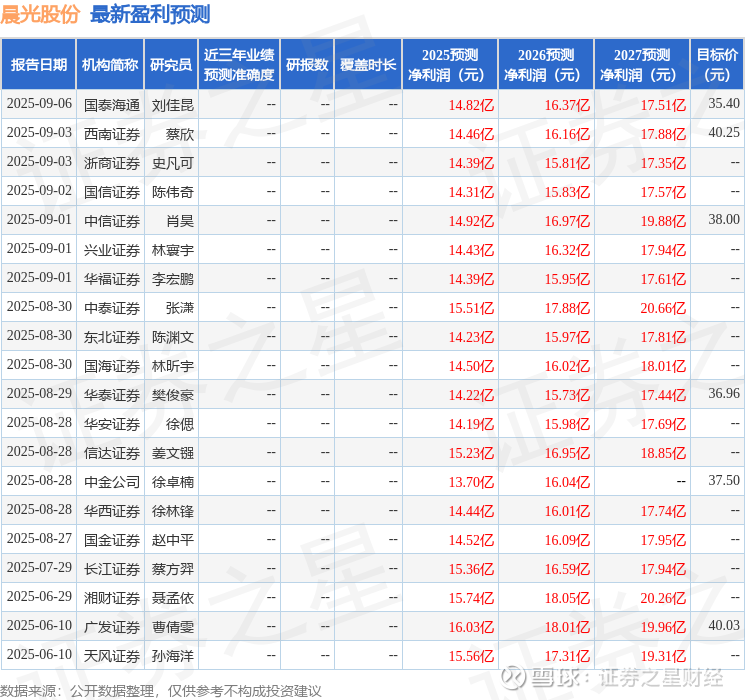This screenshot has width=745, height=700.
Task: Select the 兴业证券 institution cell
Action: pyautogui.click(x=112, y=250)
